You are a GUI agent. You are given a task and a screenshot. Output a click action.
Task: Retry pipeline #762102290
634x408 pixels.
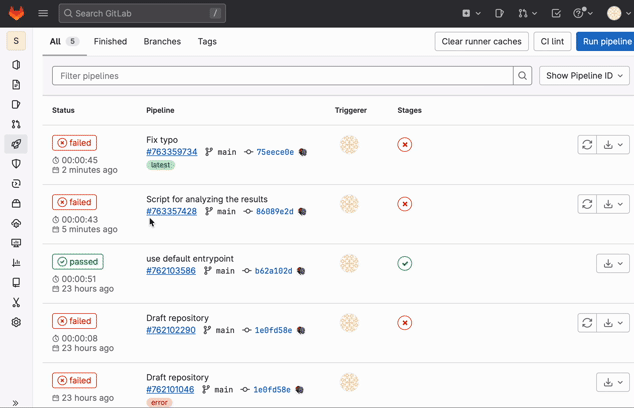click(x=587, y=323)
